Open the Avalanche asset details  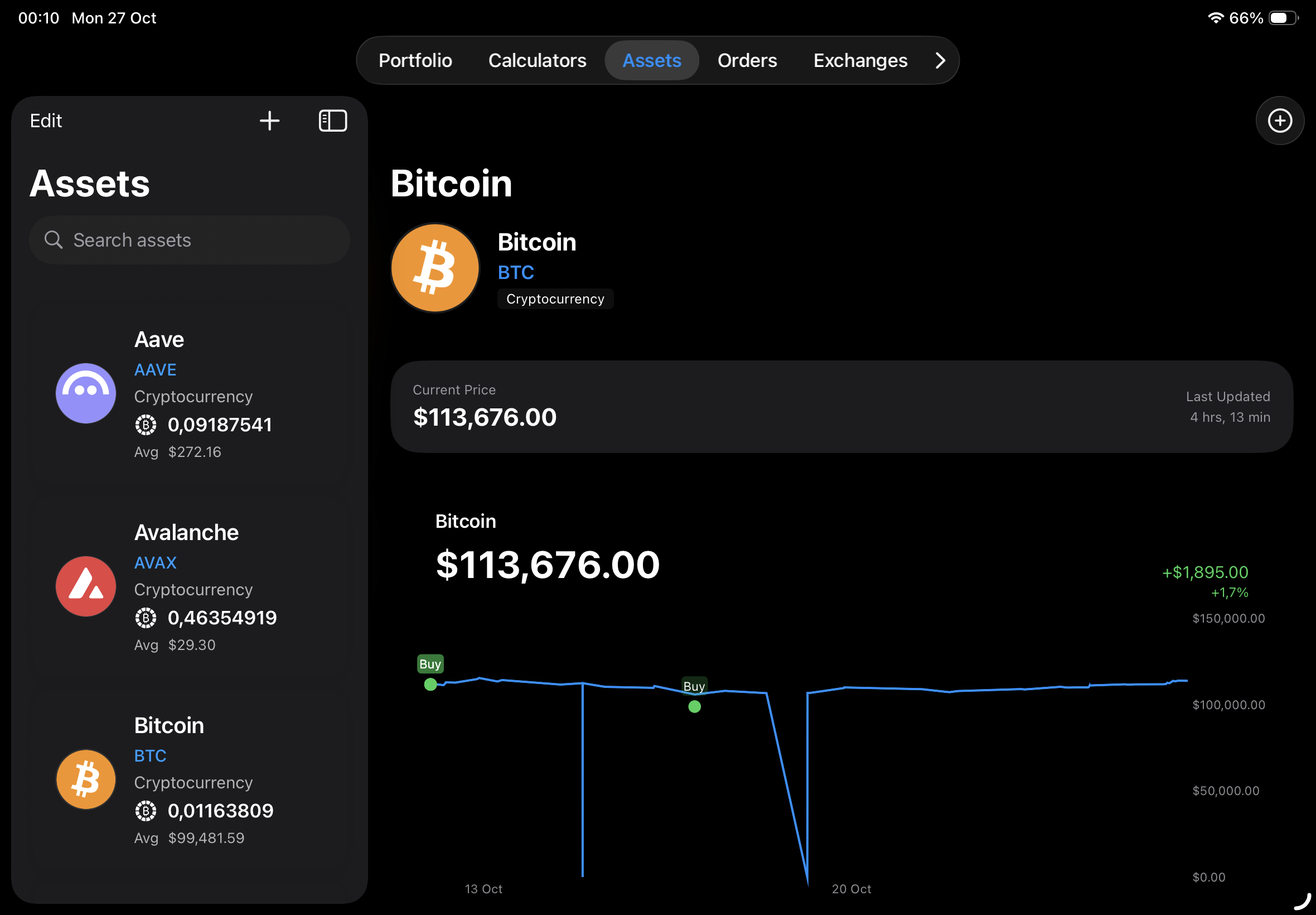pyautogui.click(x=189, y=586)
